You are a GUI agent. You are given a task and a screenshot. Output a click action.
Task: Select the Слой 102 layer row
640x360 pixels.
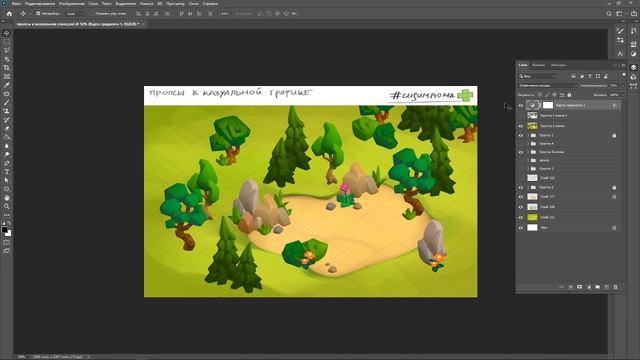(x=568, y=178)
